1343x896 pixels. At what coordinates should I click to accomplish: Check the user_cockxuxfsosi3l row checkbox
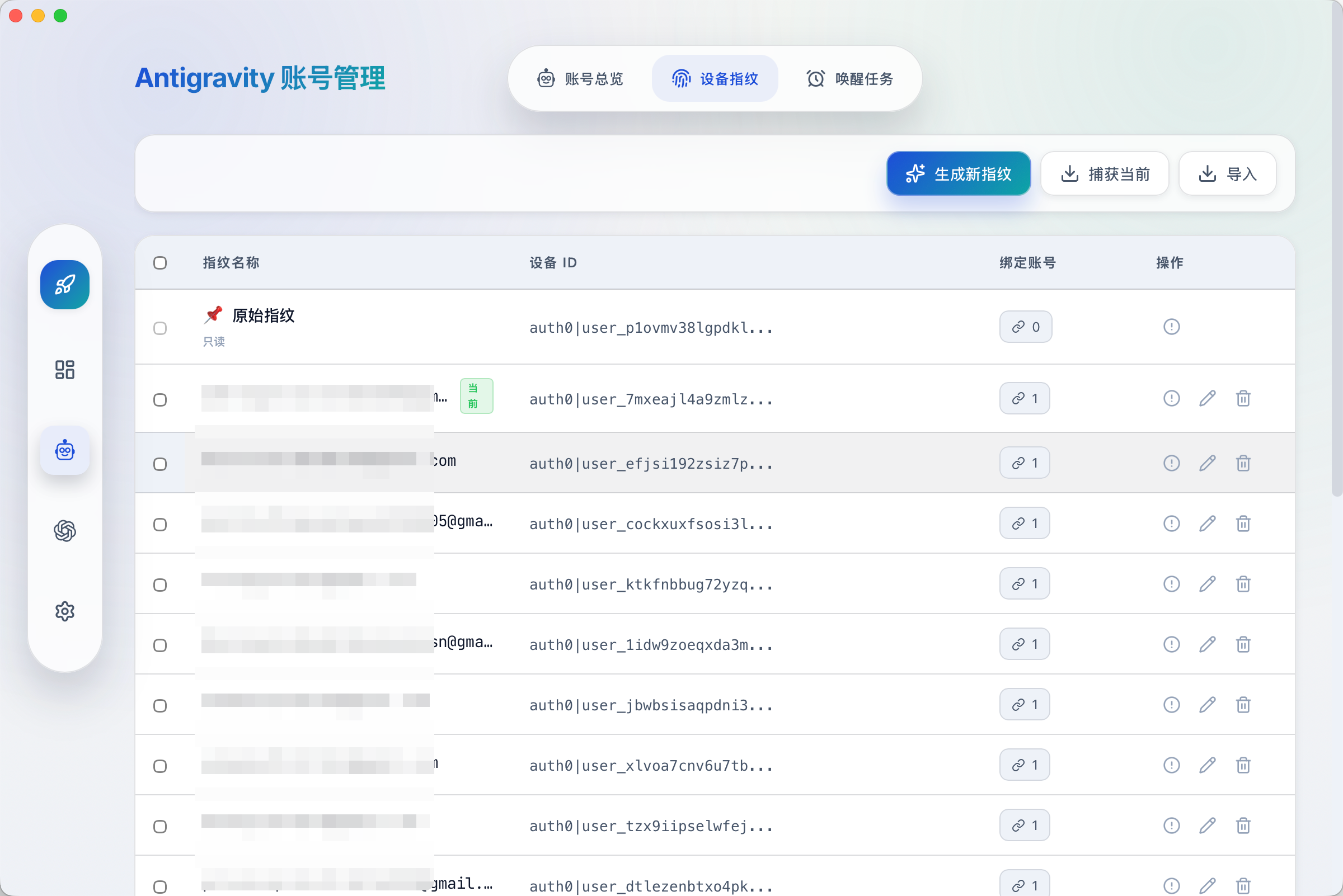160,525
